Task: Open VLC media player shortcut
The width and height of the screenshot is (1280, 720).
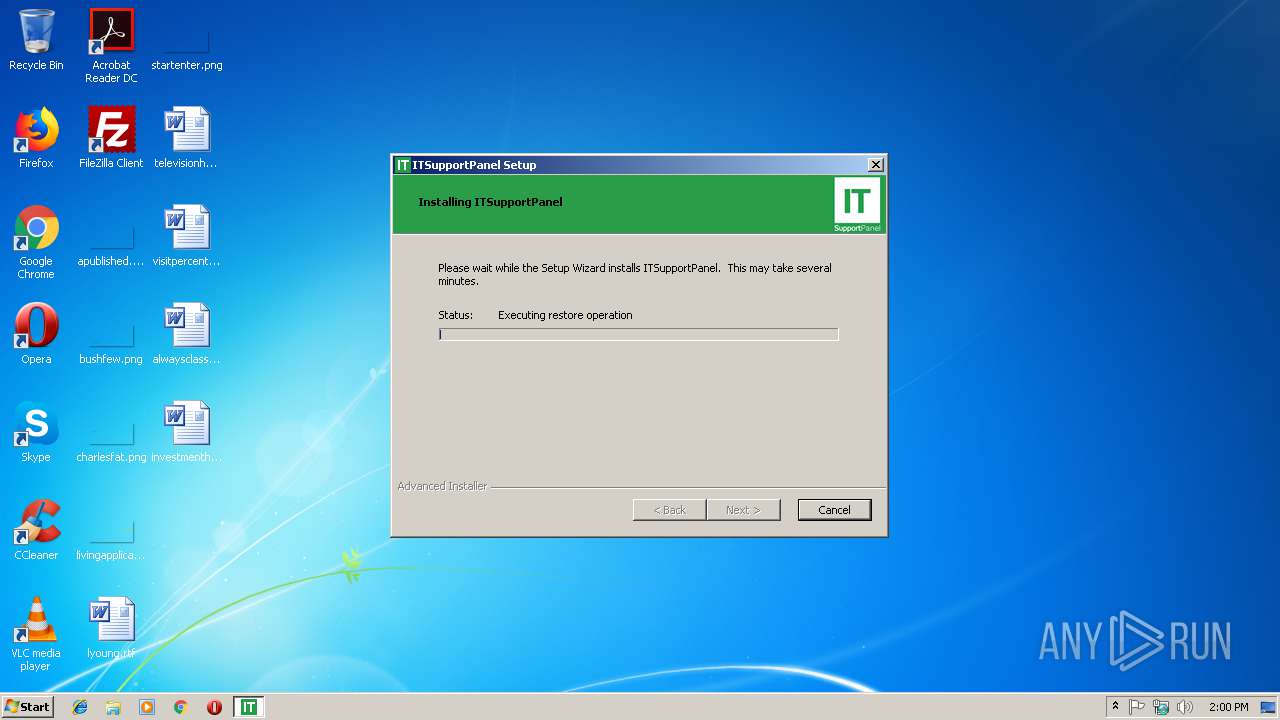Action: tap(36, 634)
